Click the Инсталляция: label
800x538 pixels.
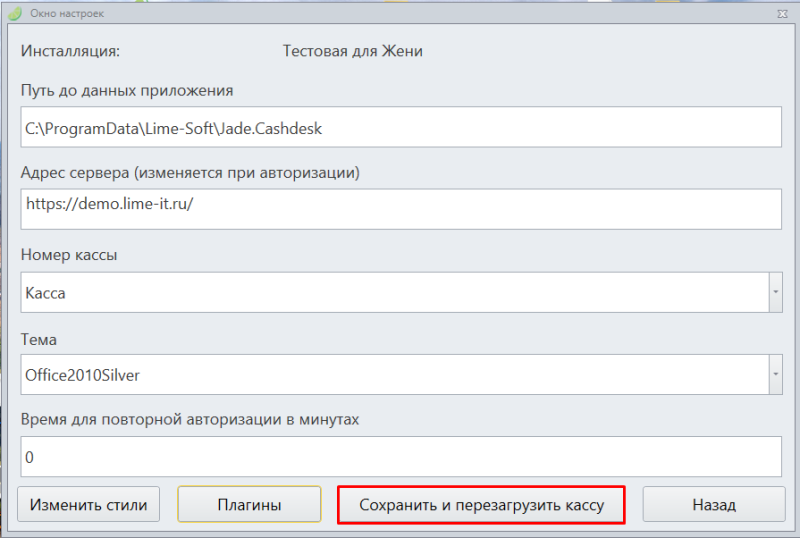[x=70, y=51]
